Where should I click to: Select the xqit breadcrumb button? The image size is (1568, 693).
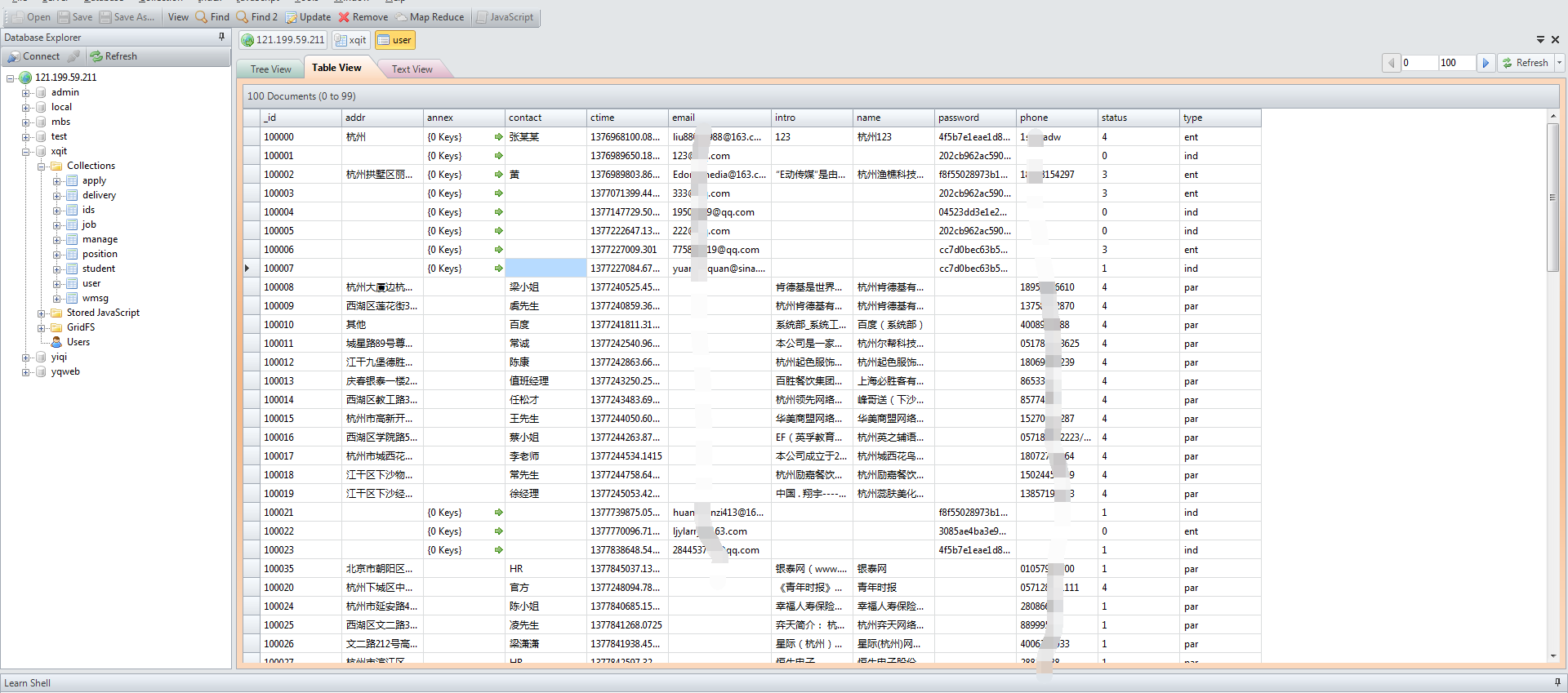point(350,40)
